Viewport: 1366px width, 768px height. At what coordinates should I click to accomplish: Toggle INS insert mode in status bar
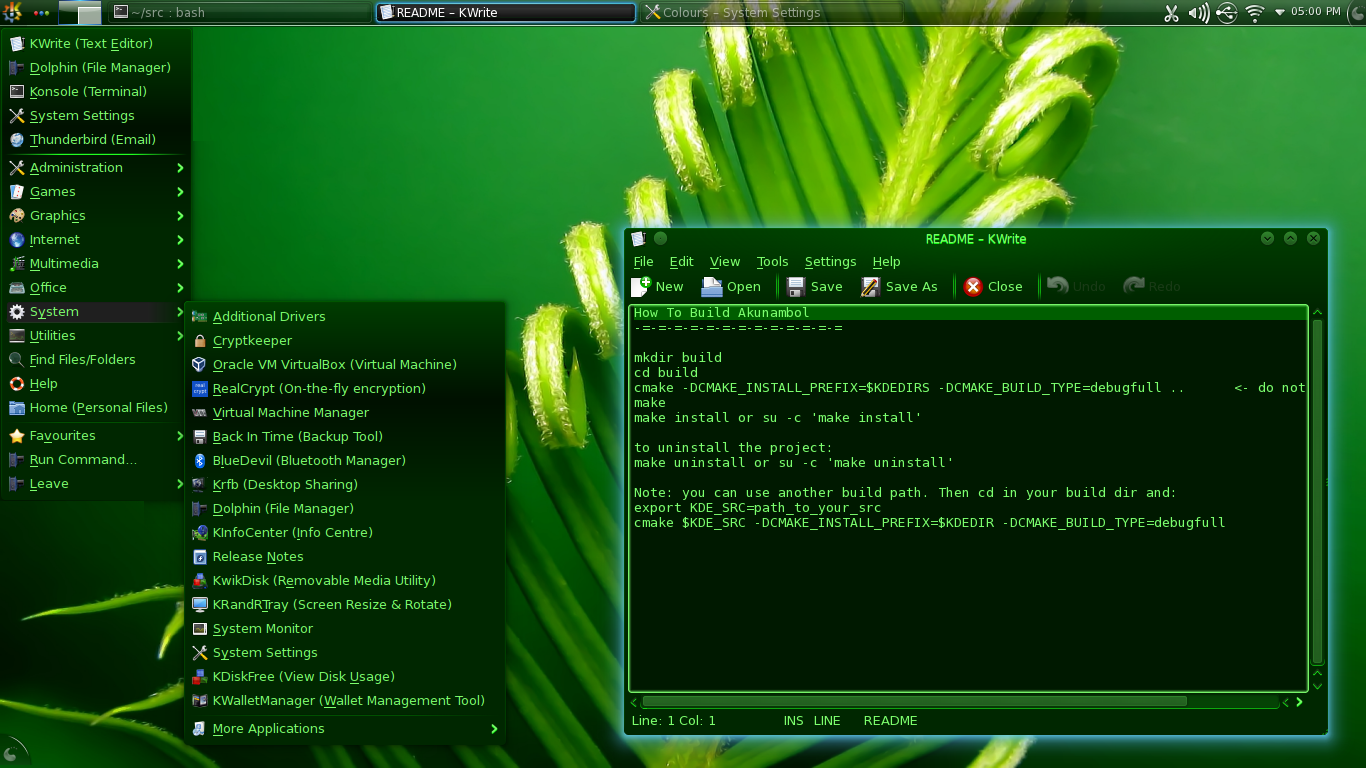point(793,720)
